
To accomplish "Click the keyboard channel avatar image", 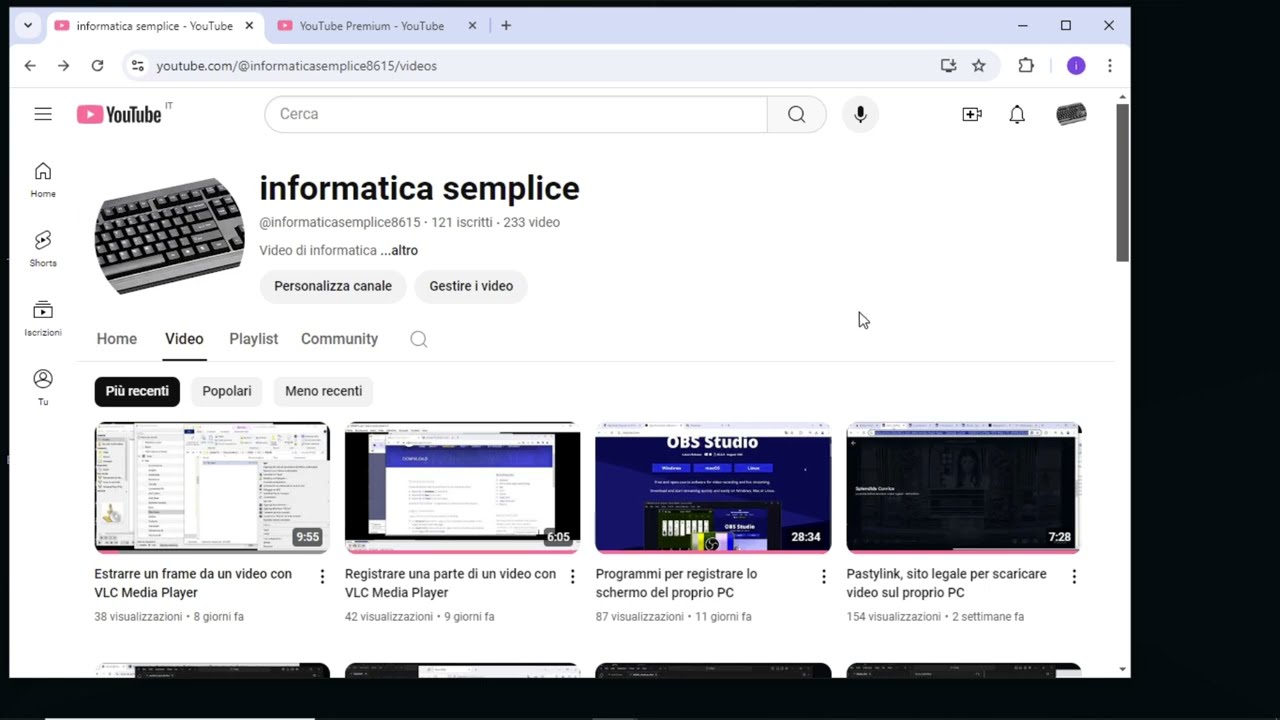I will tap(169, 236).
